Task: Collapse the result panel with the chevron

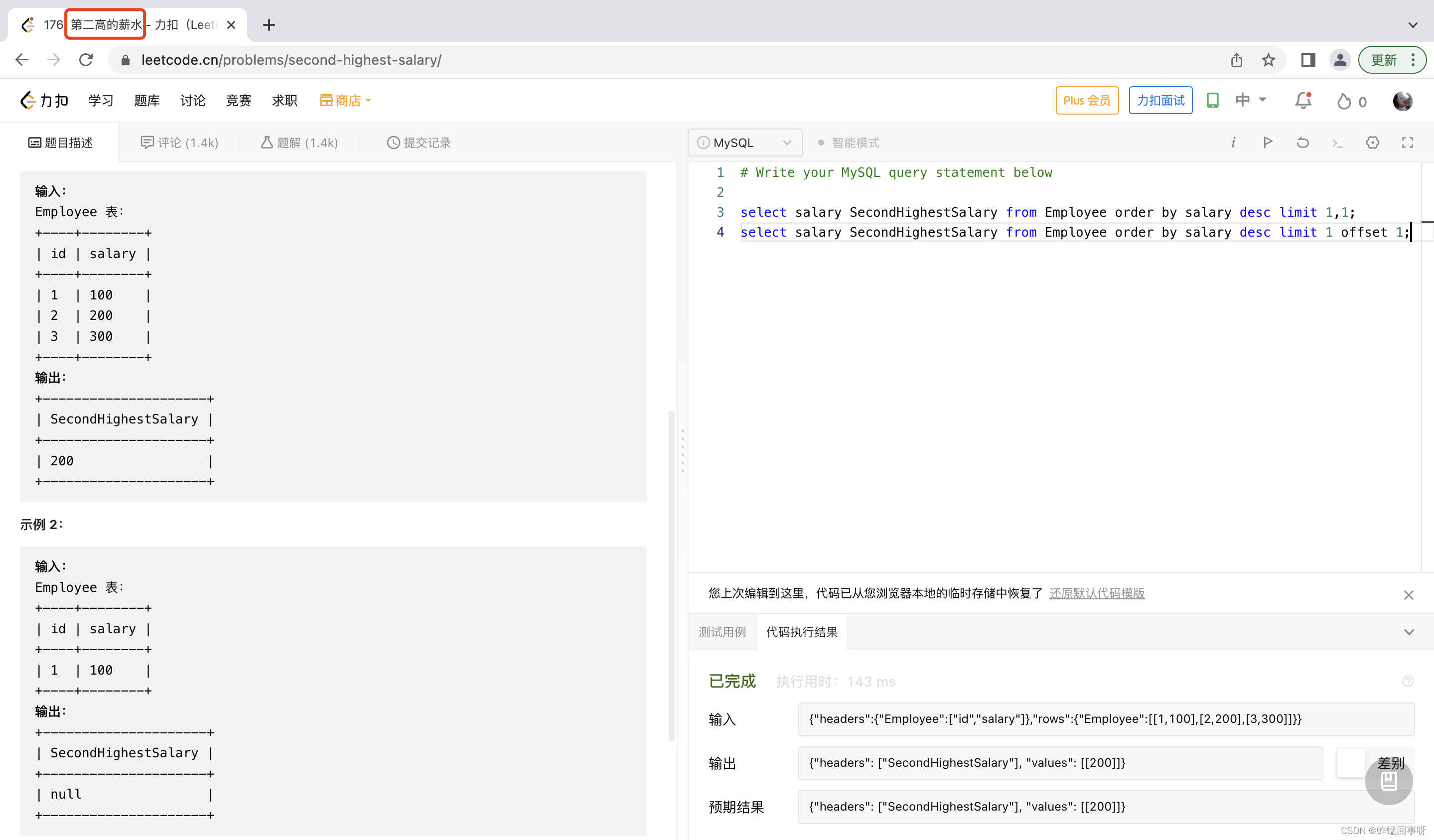Action: [x=1409, y=632]
